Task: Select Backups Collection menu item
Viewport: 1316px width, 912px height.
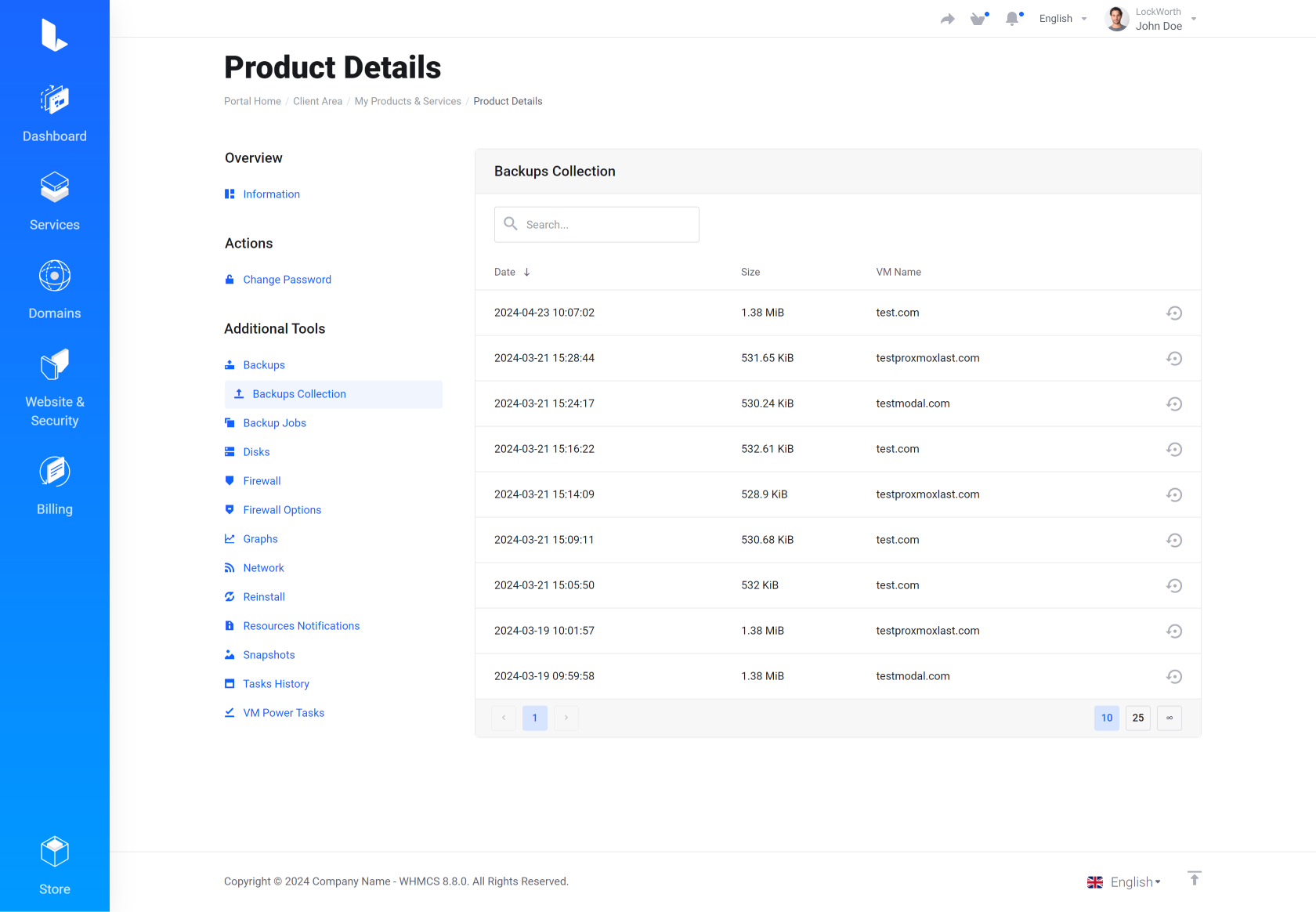Action: click(x=334, y=394)
